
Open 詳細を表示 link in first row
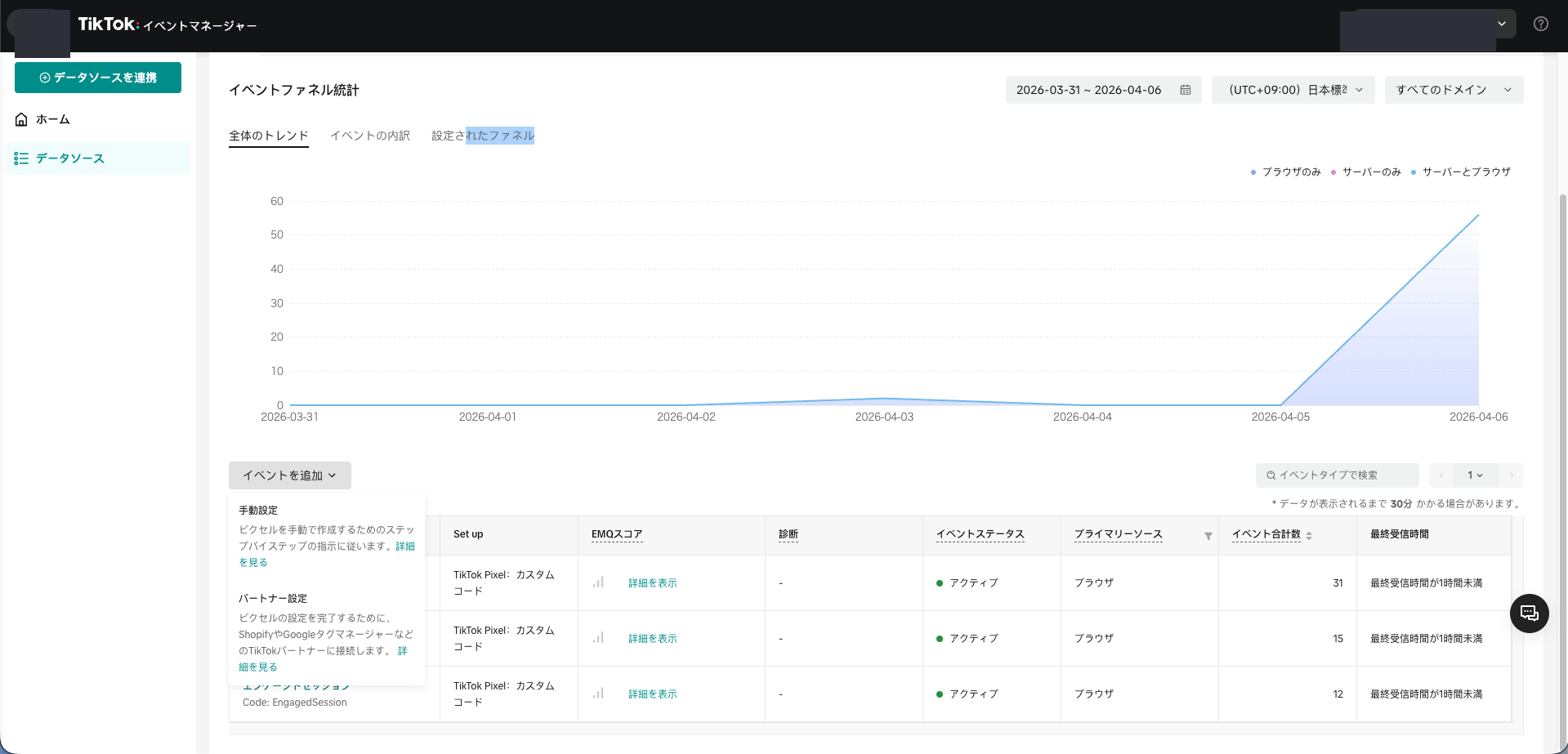point(652,583)
